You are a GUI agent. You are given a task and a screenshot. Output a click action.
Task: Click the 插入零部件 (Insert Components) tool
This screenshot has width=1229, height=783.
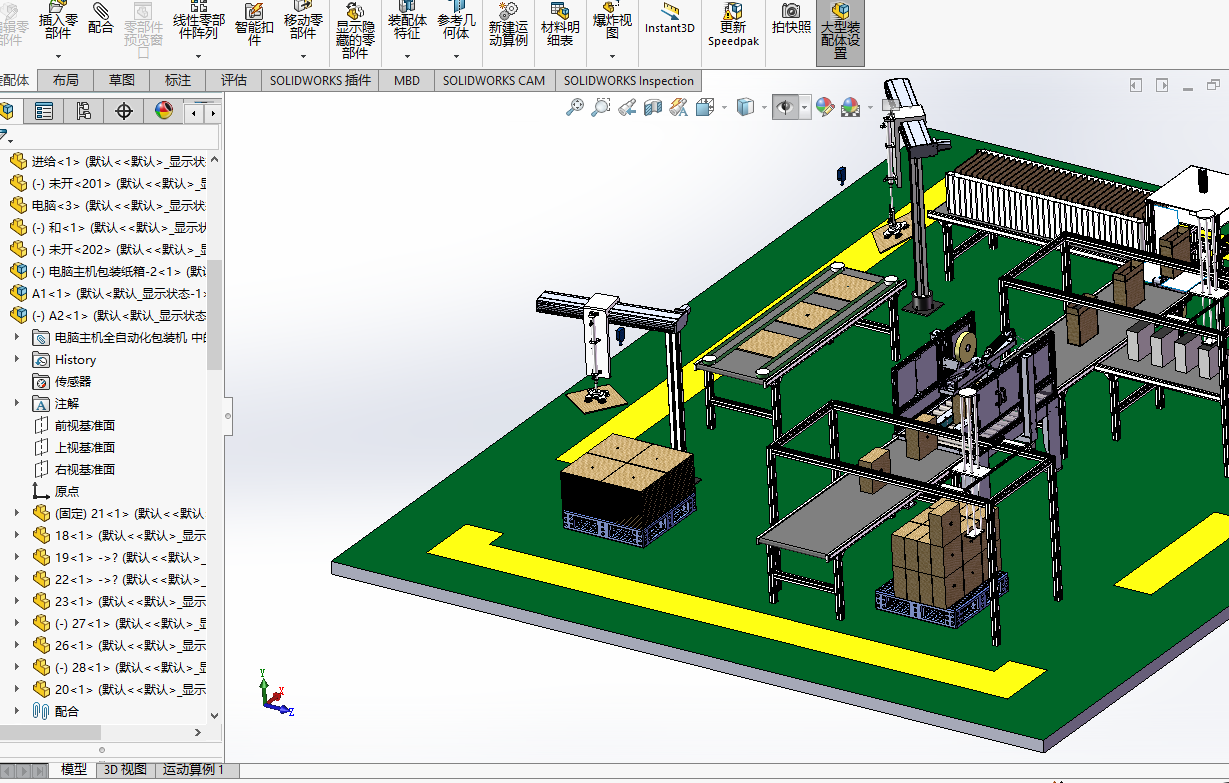pyautogui.click(x=58, y=22)
